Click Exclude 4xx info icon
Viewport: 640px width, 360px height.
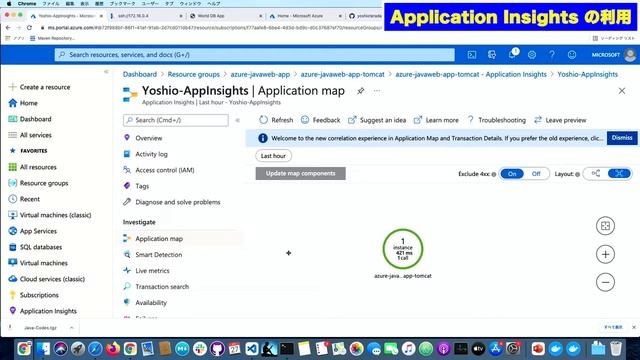click(494, 174)
